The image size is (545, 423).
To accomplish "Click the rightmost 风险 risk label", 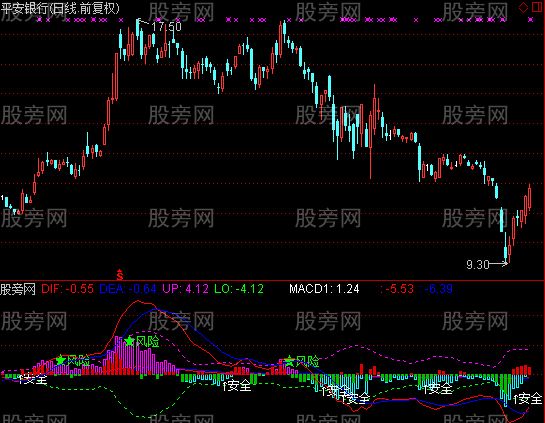I will (307, 361).
